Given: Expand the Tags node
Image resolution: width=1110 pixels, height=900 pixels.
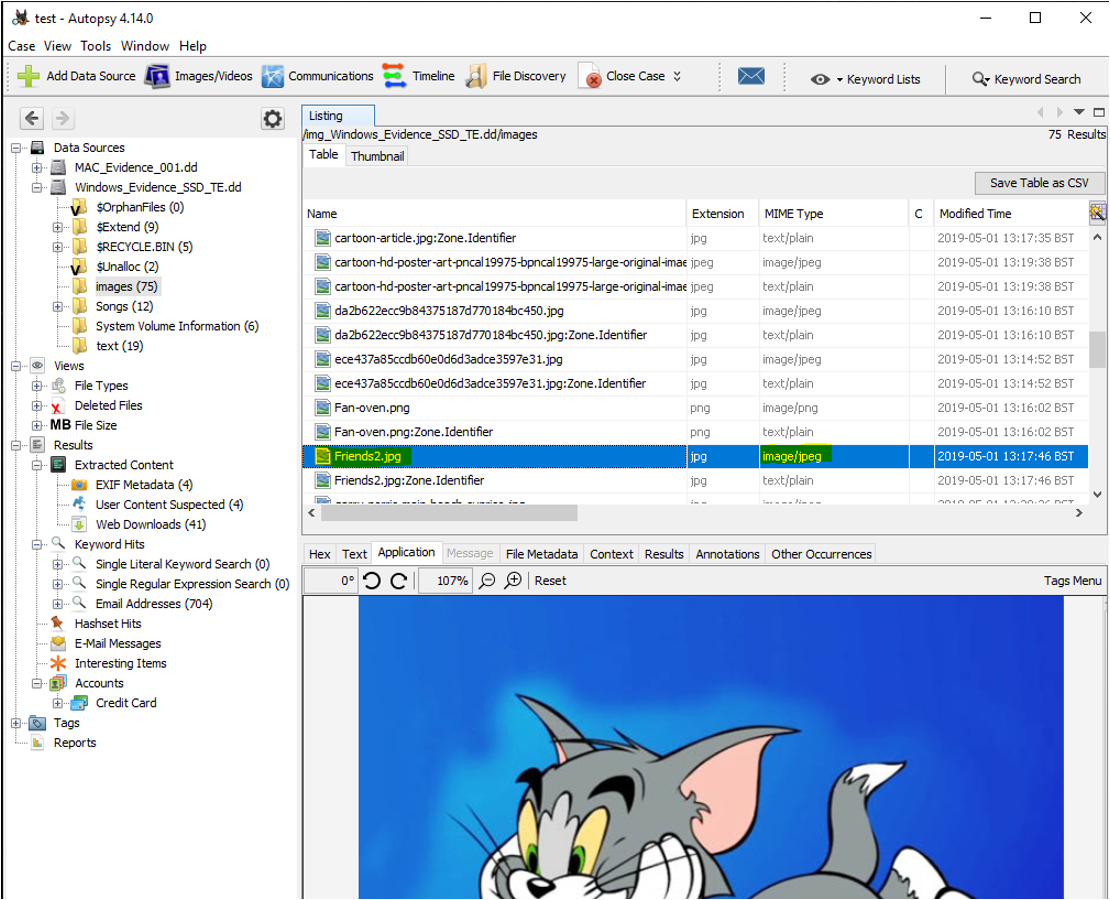Looking at the screenshot, I should pos(16,723).
